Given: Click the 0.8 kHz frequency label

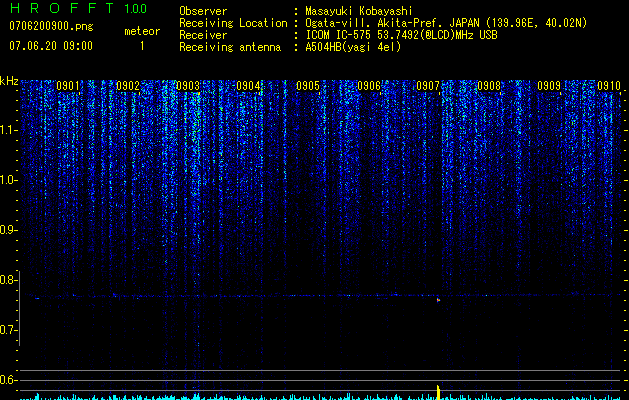Looking at the screenshot, I should click(x=8, y=280).
